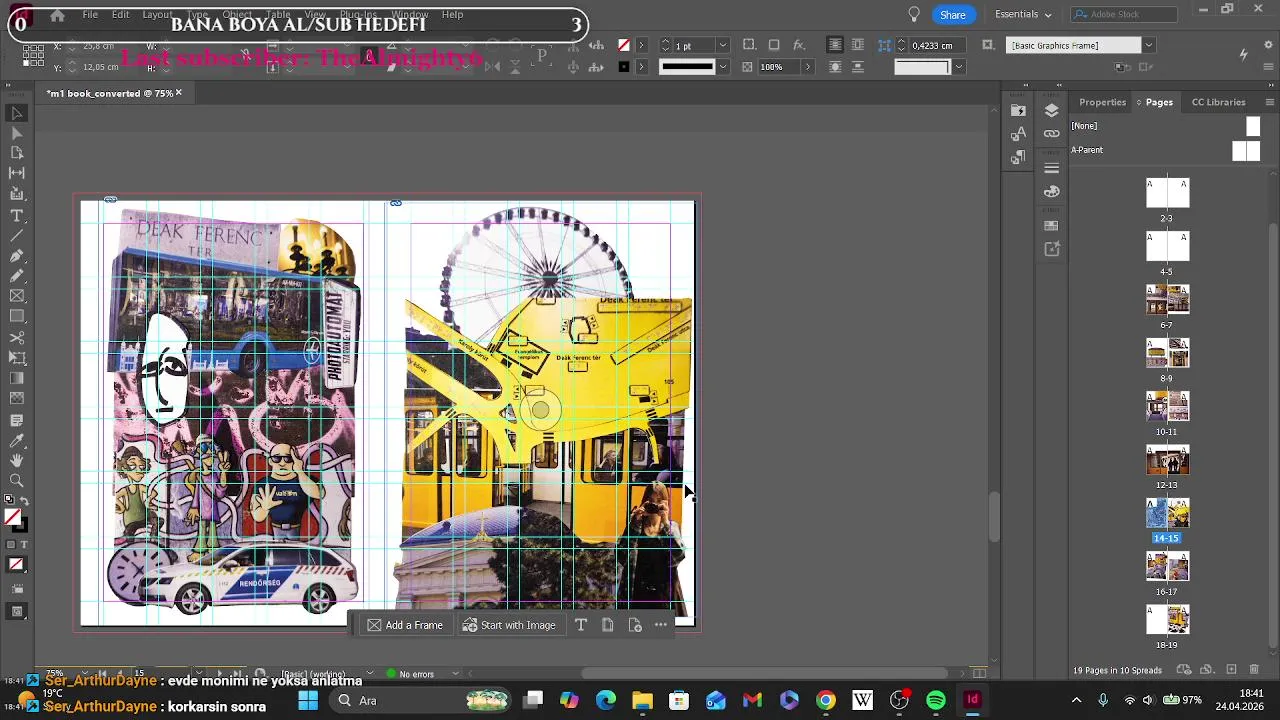Open the effects fx button
This screenshot has height=720, width=1280.
[798, 45]
